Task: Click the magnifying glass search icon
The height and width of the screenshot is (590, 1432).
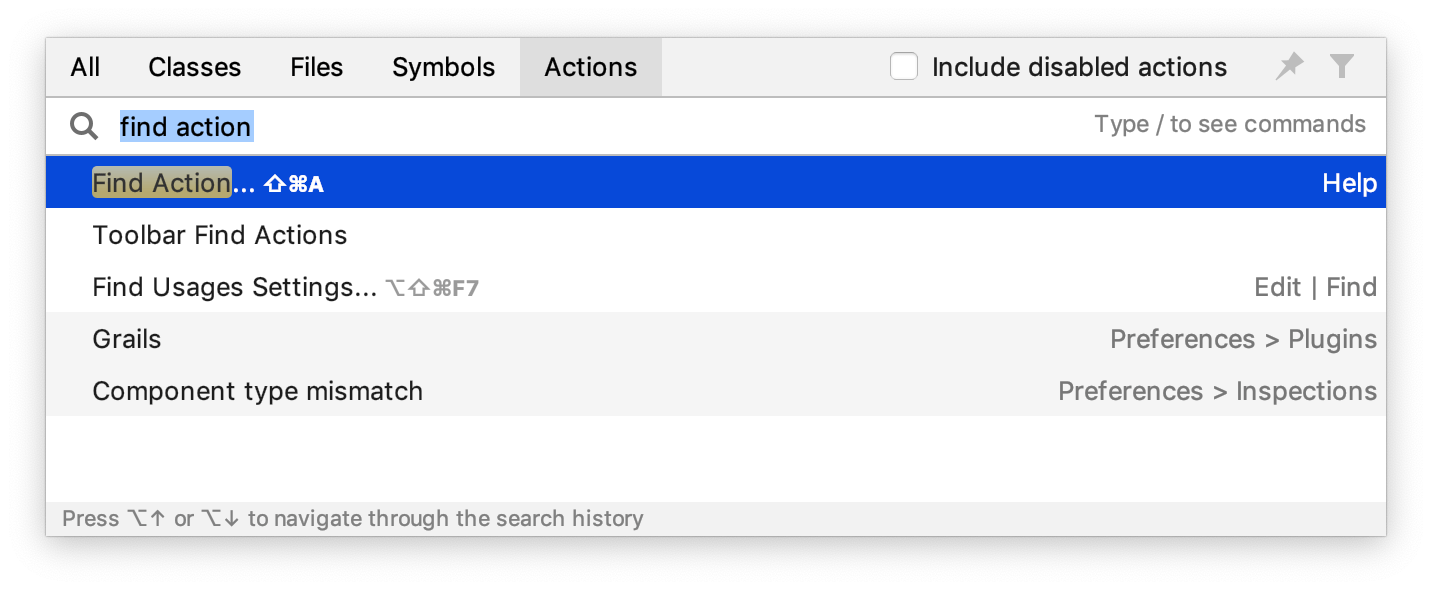Action: coord(84,125)
